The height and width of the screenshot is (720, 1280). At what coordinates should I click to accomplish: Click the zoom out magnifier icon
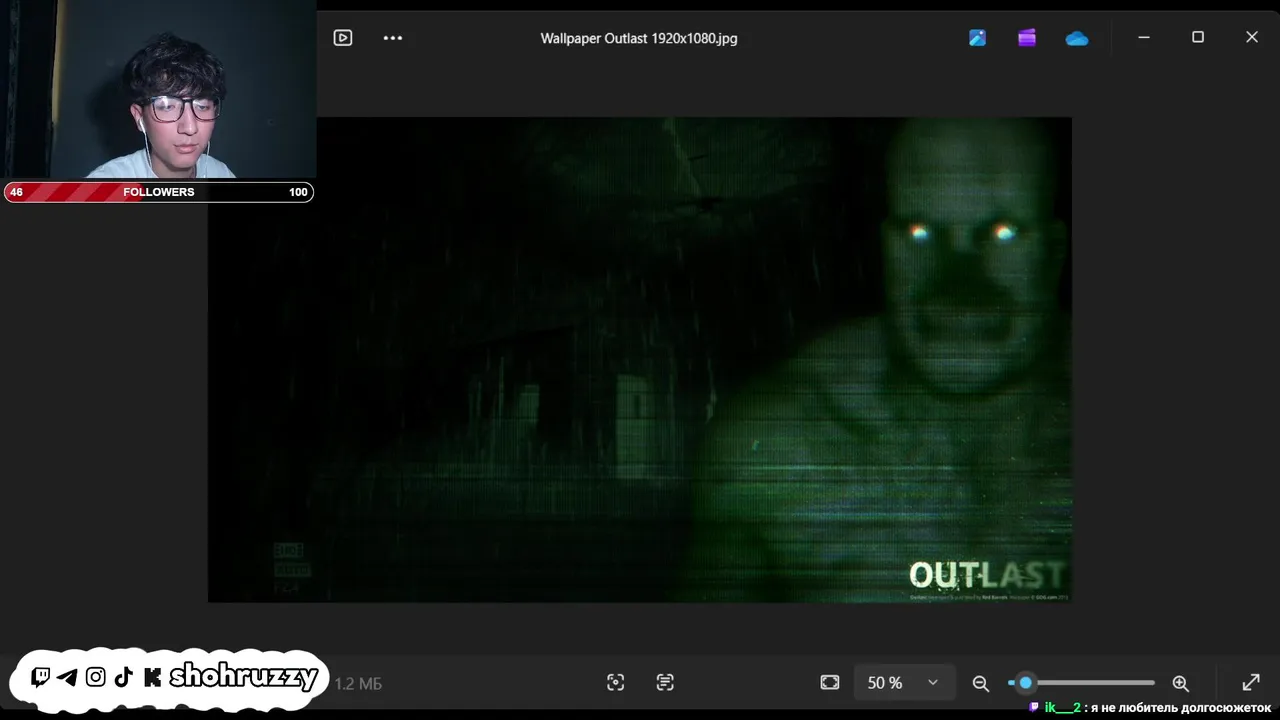981,683
